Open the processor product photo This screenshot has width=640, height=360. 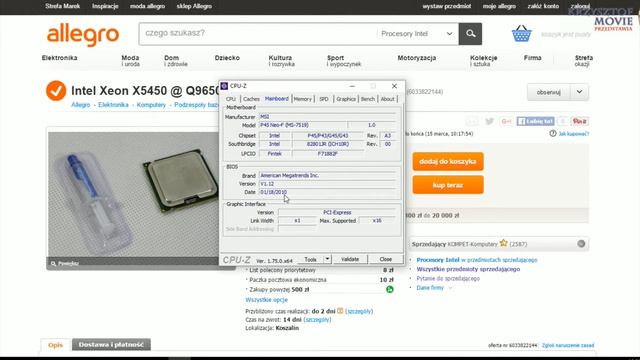pyautogui.click(x=133, y=194)
